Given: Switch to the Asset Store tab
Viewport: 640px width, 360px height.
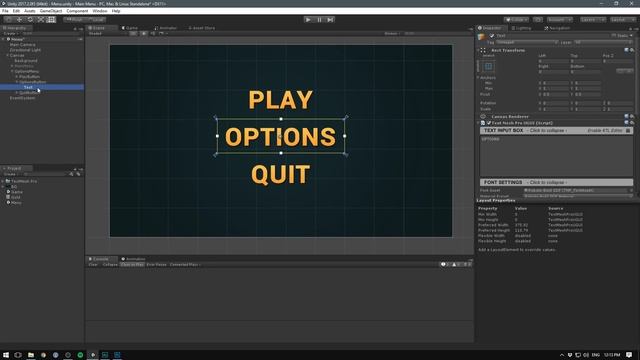Looking at the screenshot, I should tap(202, 28).
